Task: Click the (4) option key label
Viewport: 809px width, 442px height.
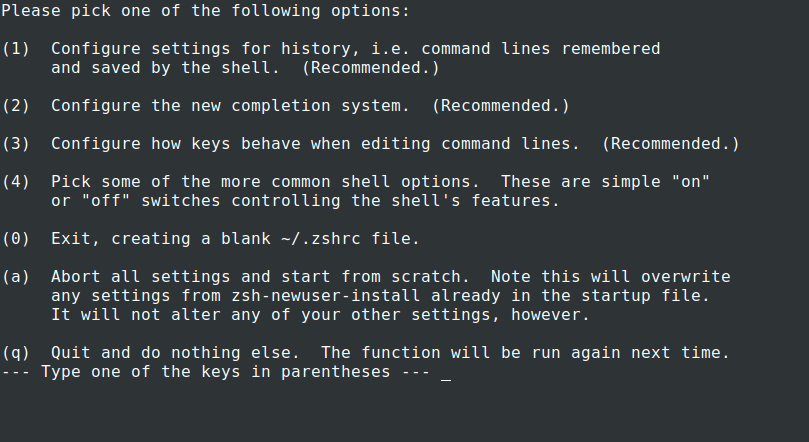Action: (16, 182)
